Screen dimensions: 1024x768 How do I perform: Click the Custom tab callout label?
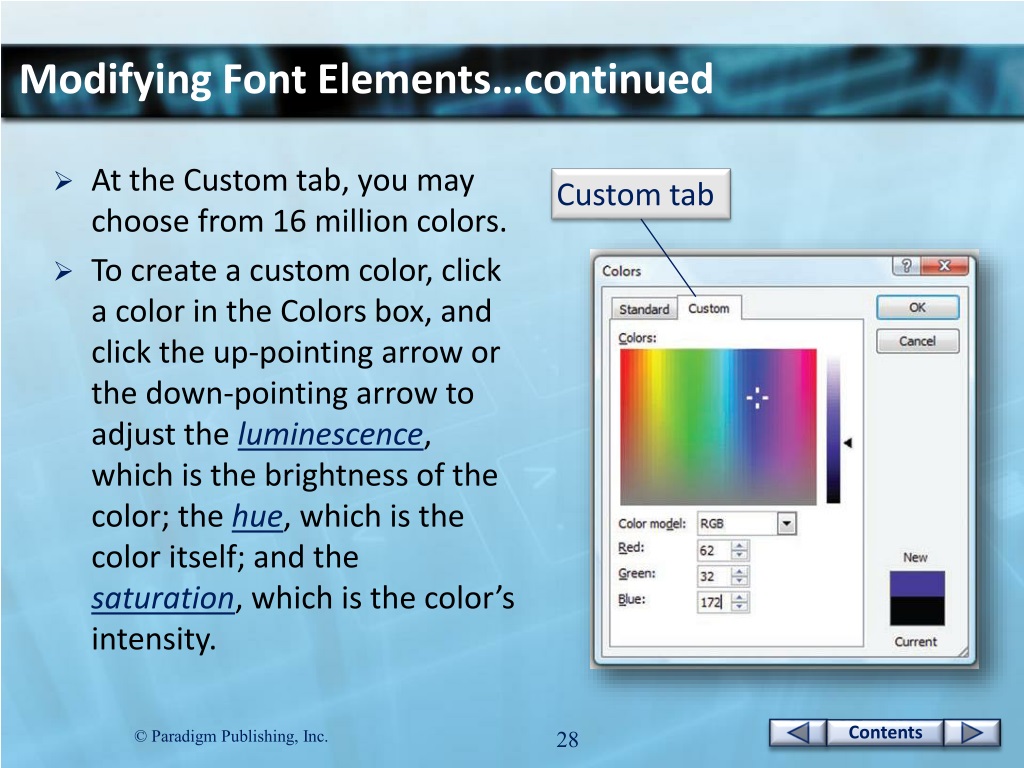click(x=641, y=195)
